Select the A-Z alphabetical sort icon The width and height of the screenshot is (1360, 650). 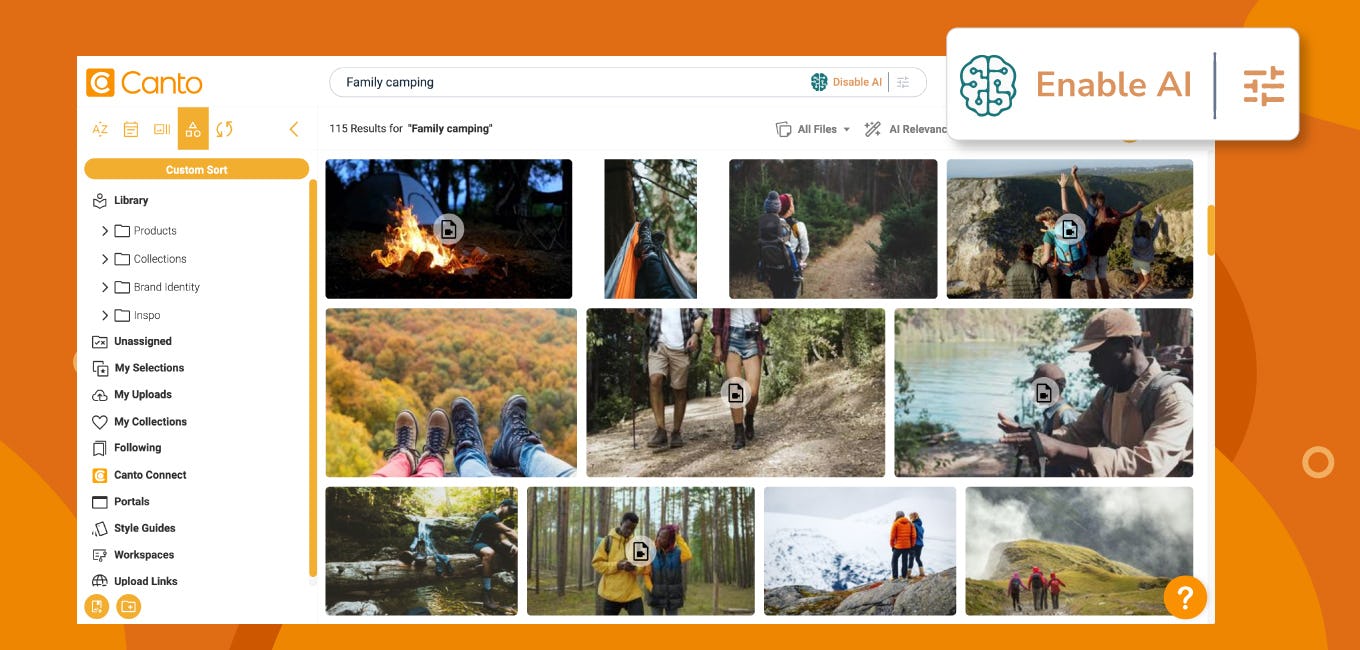click(x=100, y=129)
